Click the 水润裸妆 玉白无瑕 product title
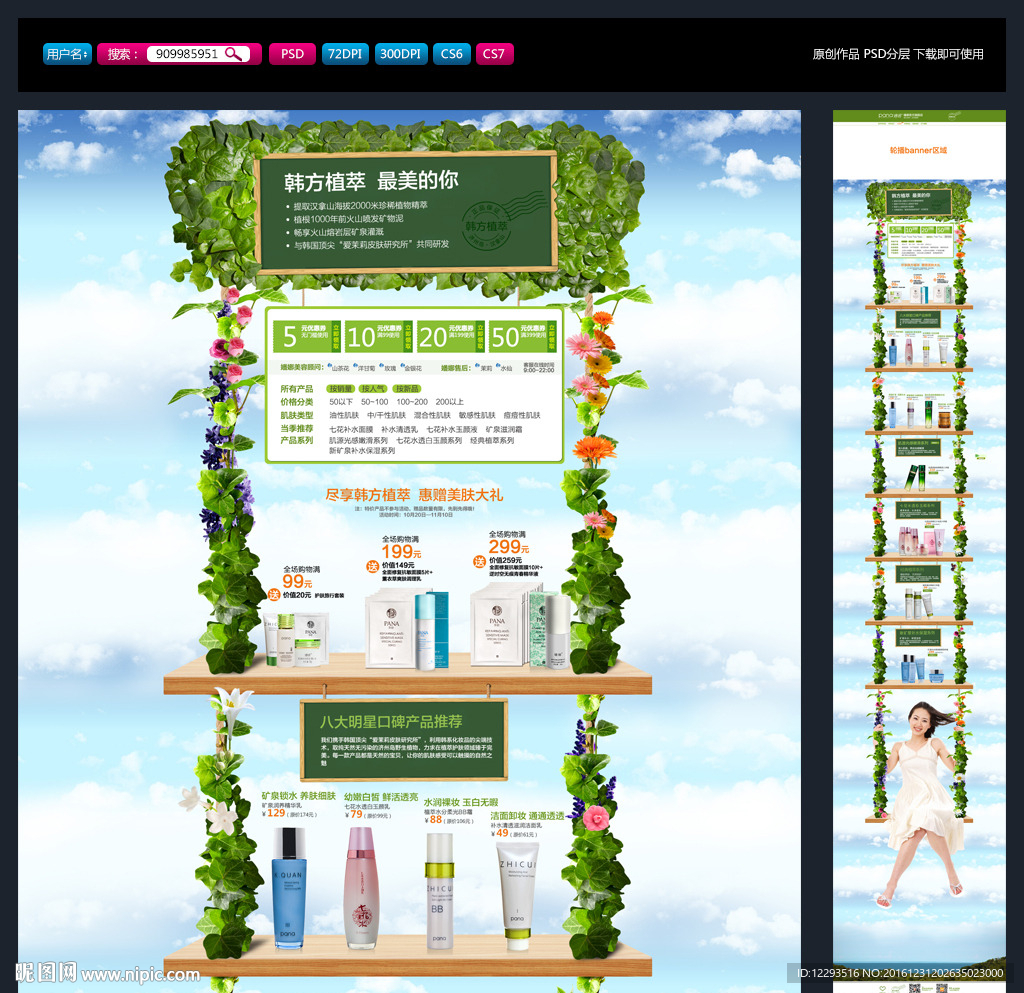This screenshot has height=993, width=1024. click(x=461, y=802)
